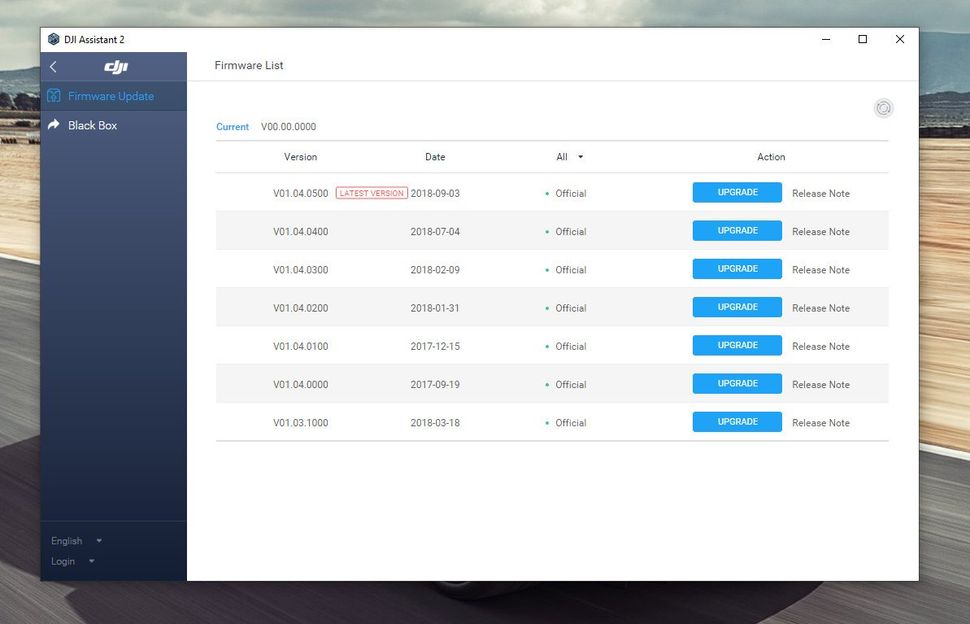
Task: Refresh the firmware list with the circular icon
Action: tap(883, 107)
